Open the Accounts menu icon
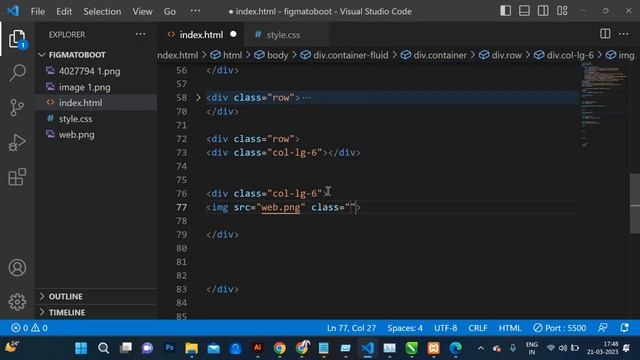Screen dimensions: 640x360 point(17,268)
